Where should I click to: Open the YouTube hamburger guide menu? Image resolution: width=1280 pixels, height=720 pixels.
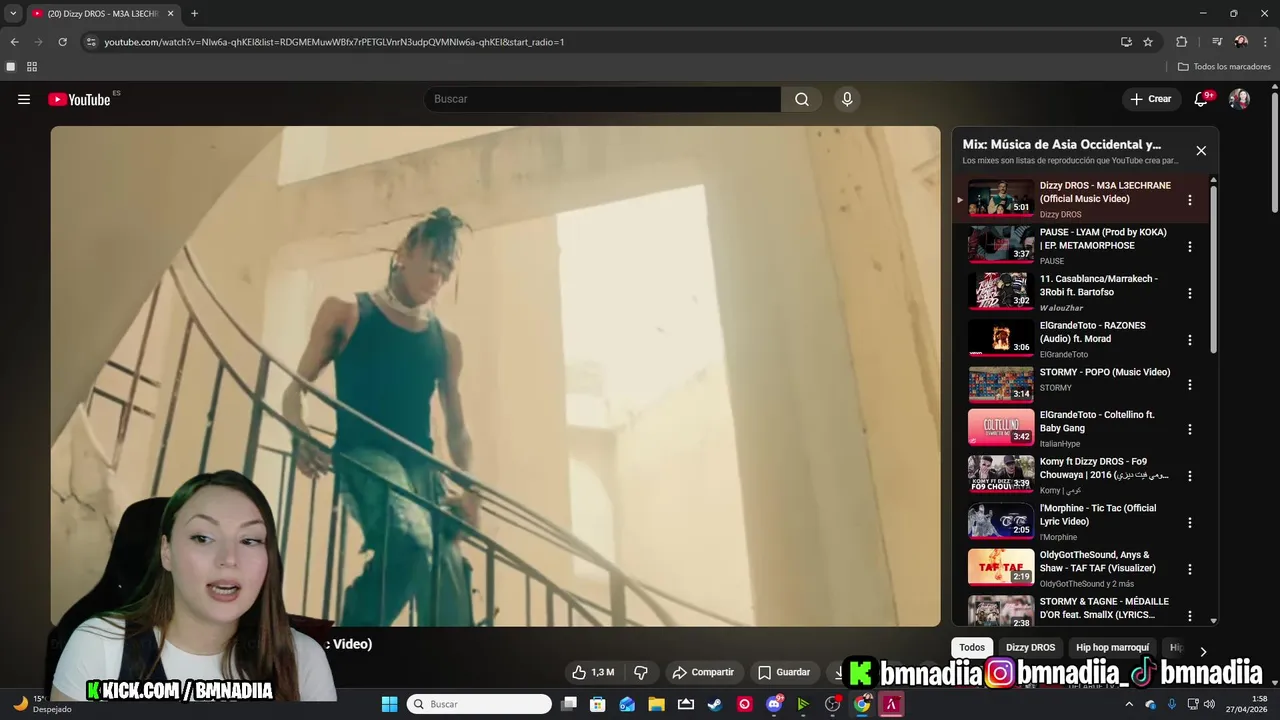(24, 99)
